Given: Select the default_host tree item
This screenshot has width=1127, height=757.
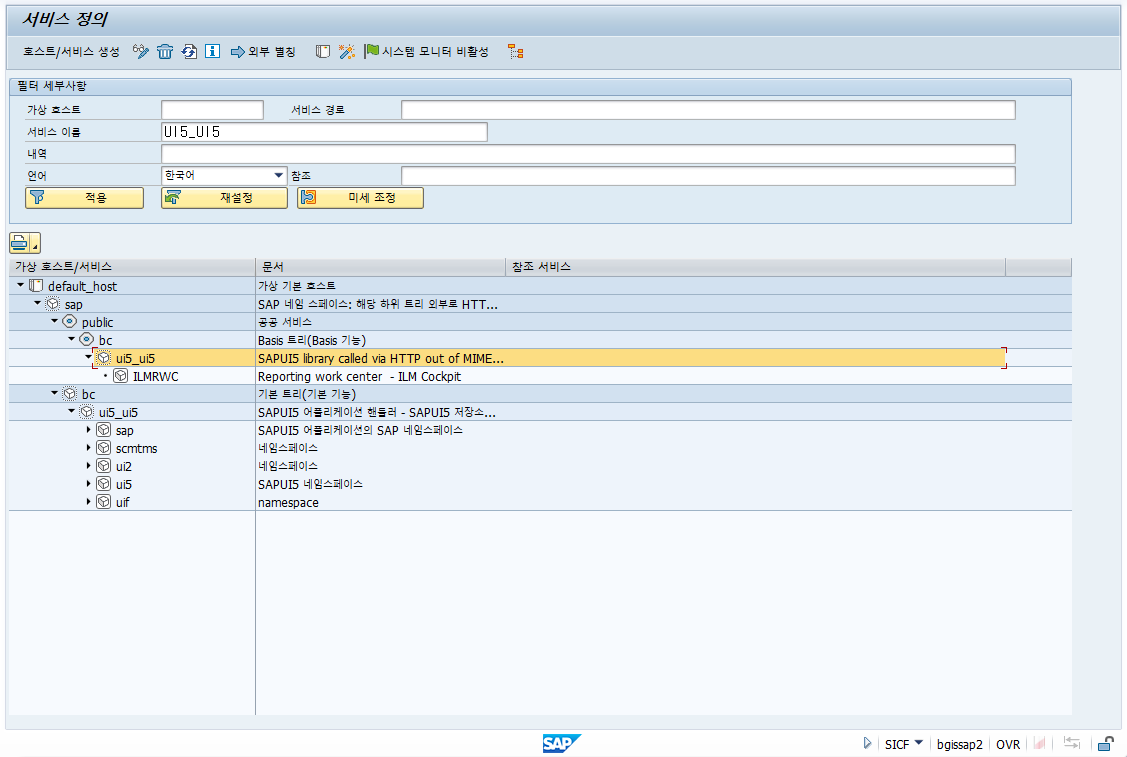Looking at the screenshot, I should click(82, 286).
